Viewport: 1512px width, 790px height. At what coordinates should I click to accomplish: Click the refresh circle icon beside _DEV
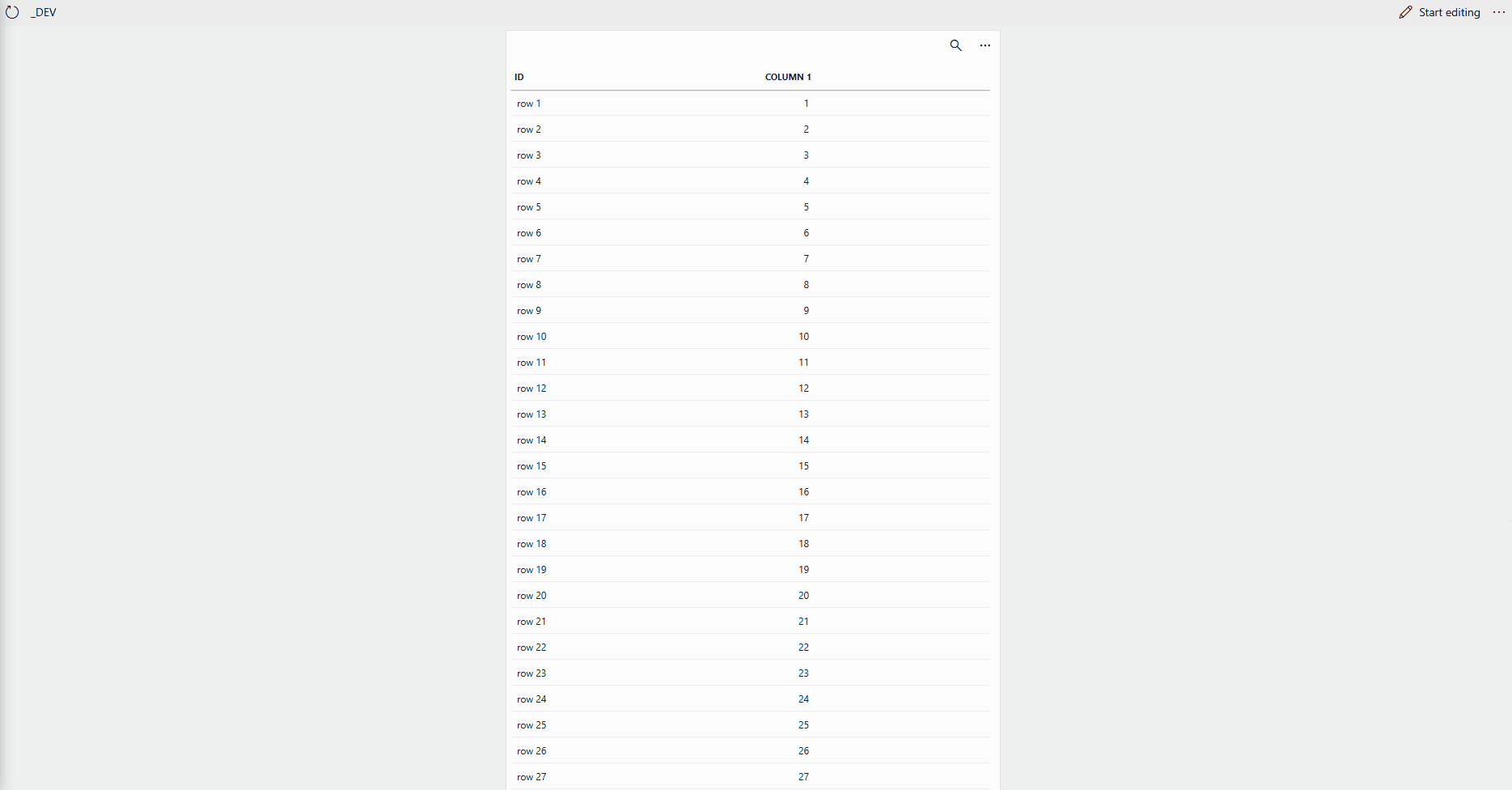12,12
